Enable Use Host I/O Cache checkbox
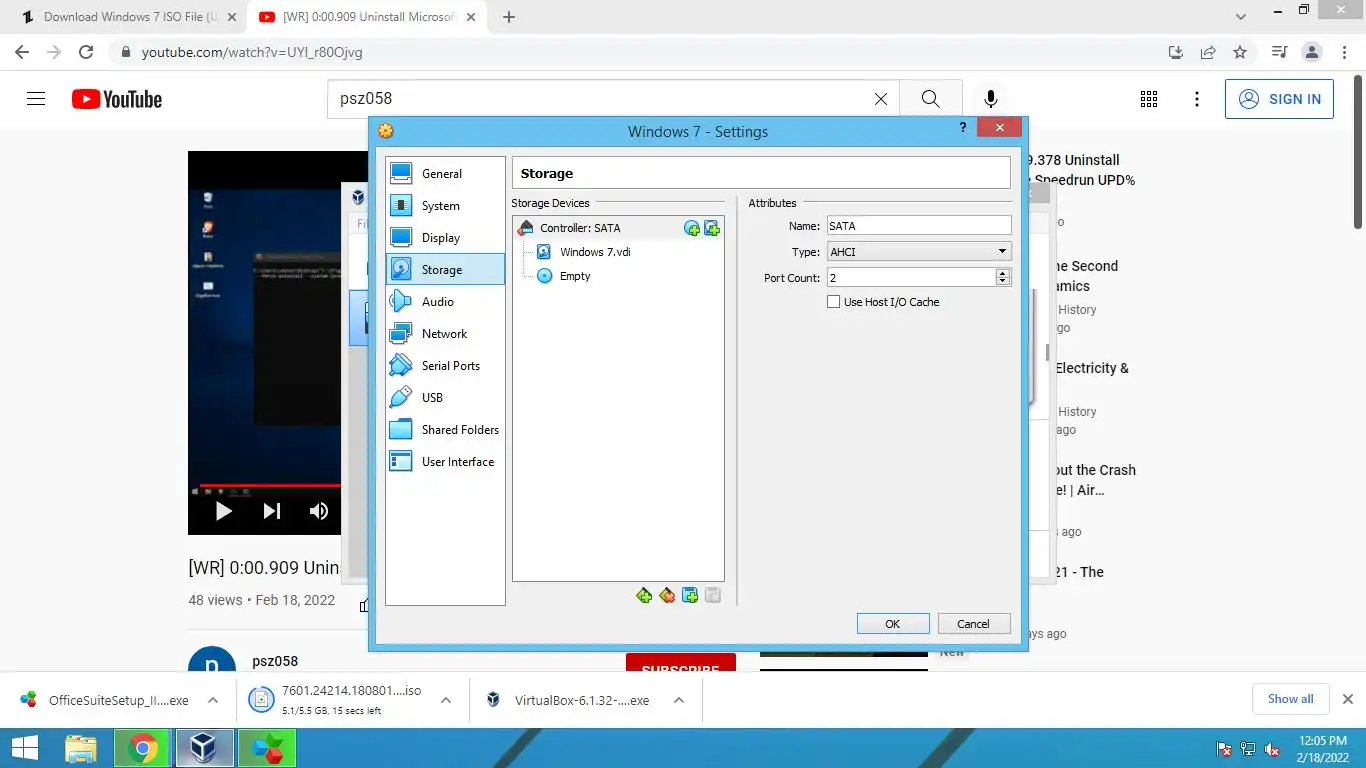The width and height of the screenshot is (1366, 768). (x=833, y=302)
